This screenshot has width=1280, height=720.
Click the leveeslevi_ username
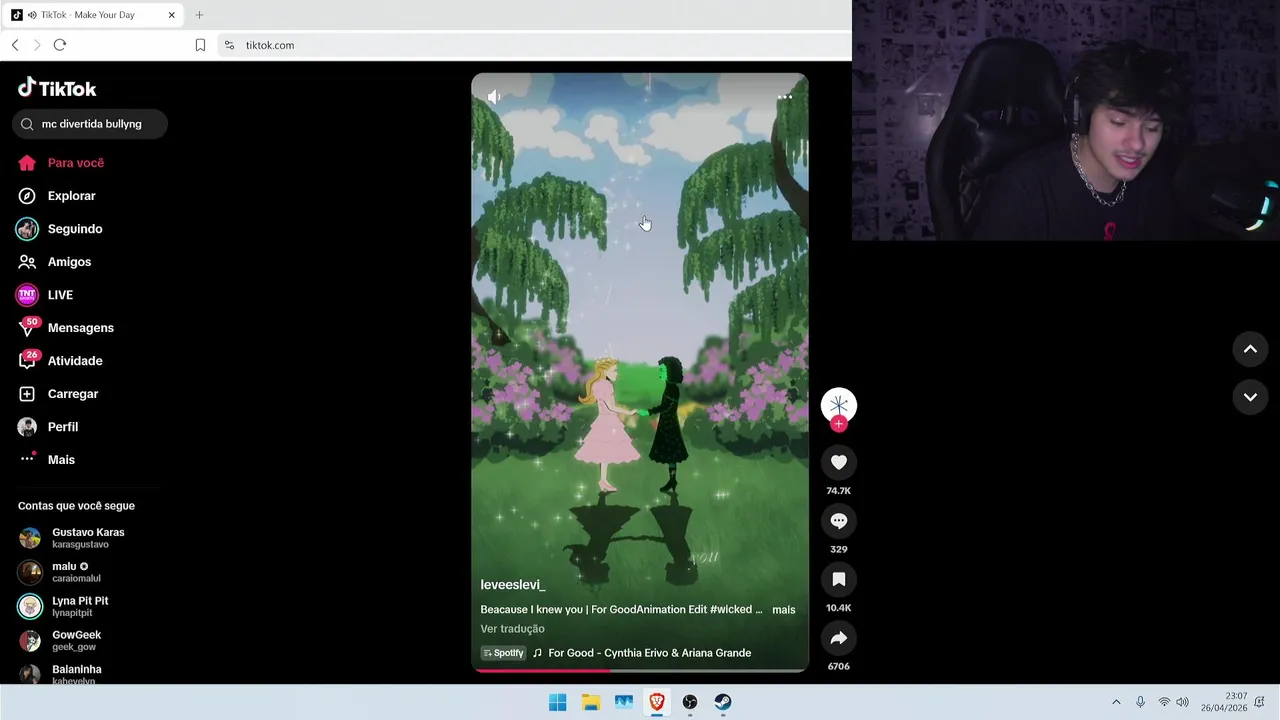[512, 585]
